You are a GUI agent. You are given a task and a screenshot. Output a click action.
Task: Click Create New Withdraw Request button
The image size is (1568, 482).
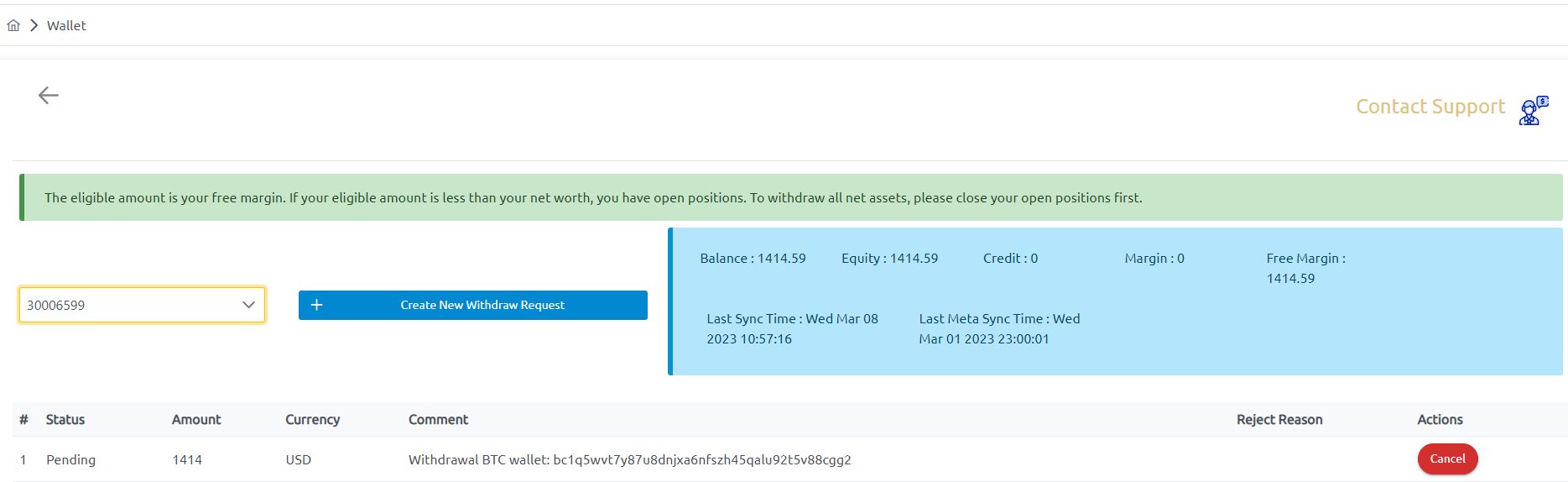tap(473, 305)
